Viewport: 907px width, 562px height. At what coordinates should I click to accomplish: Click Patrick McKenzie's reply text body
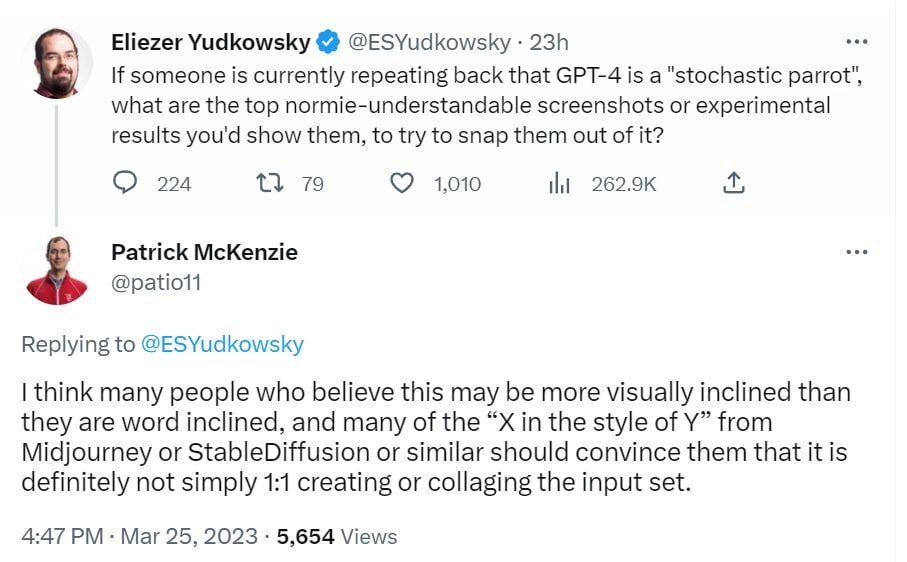tap(435, 436)
